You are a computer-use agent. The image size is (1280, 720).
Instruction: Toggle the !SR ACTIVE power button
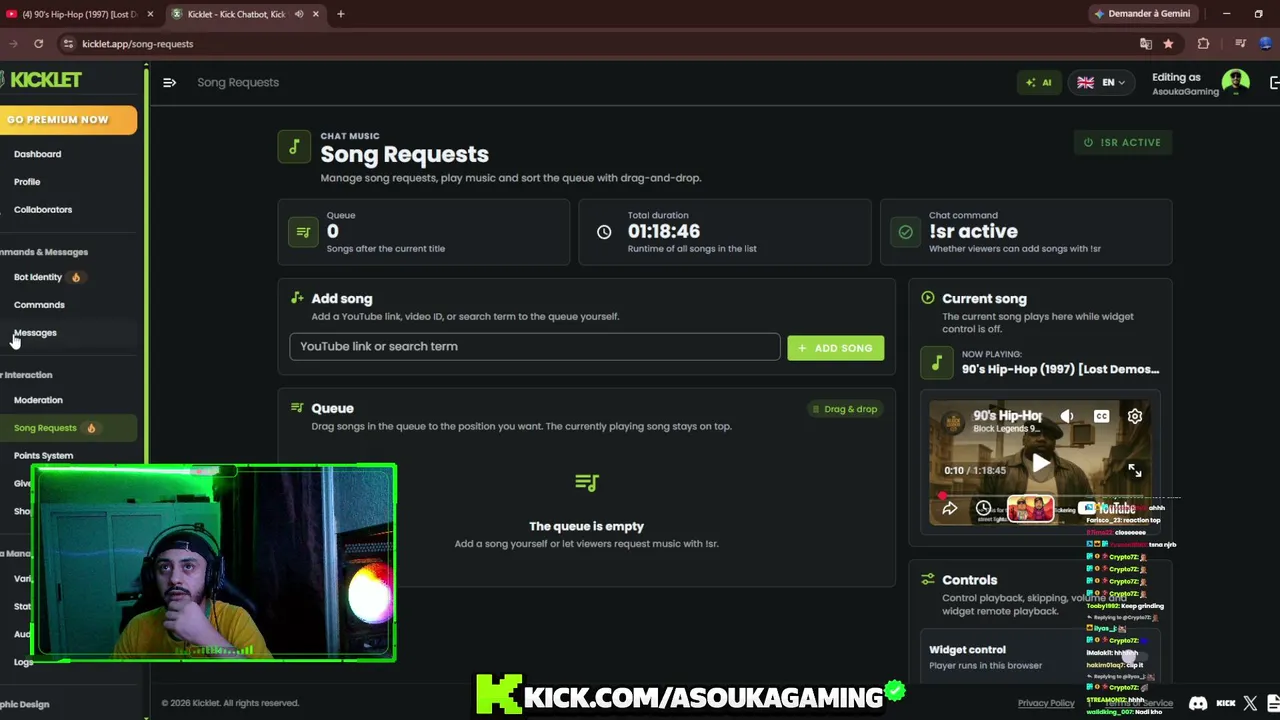tap(1123, 142)
